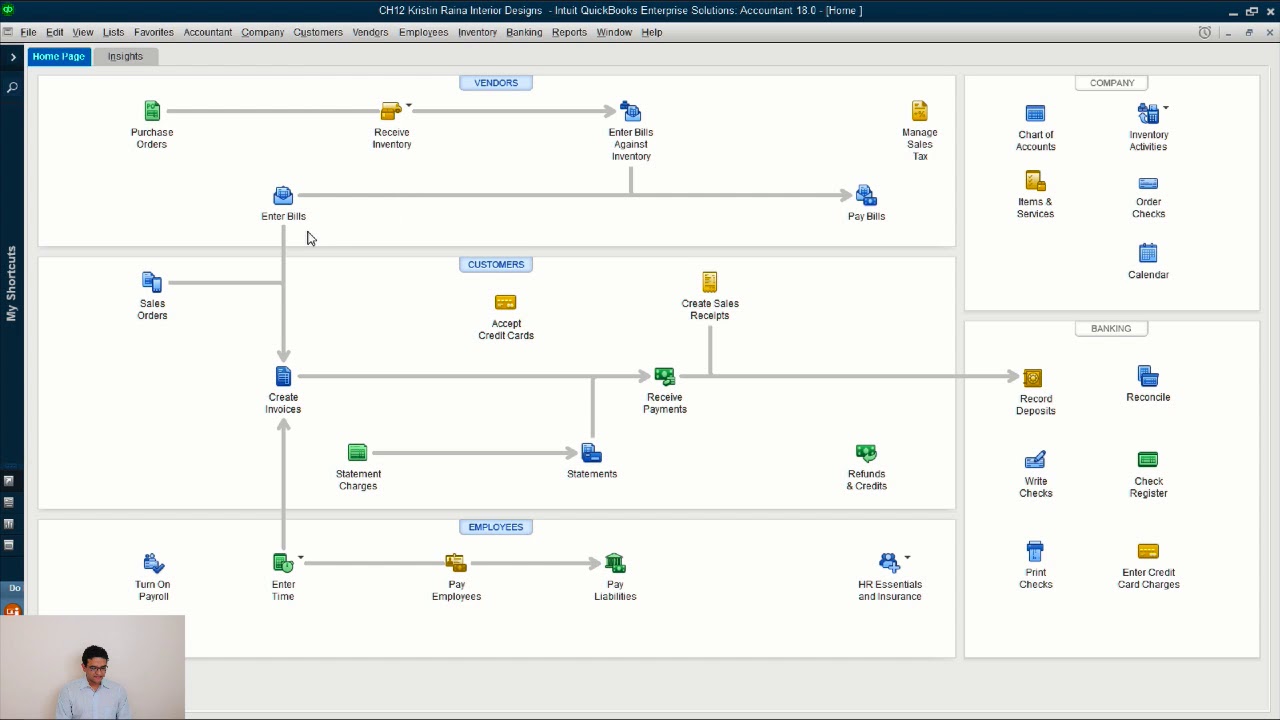Click the Receive Inventory icon
The height and width of the screenshot is (720, 1280).
pyautogui.click(x=391, y=111)
